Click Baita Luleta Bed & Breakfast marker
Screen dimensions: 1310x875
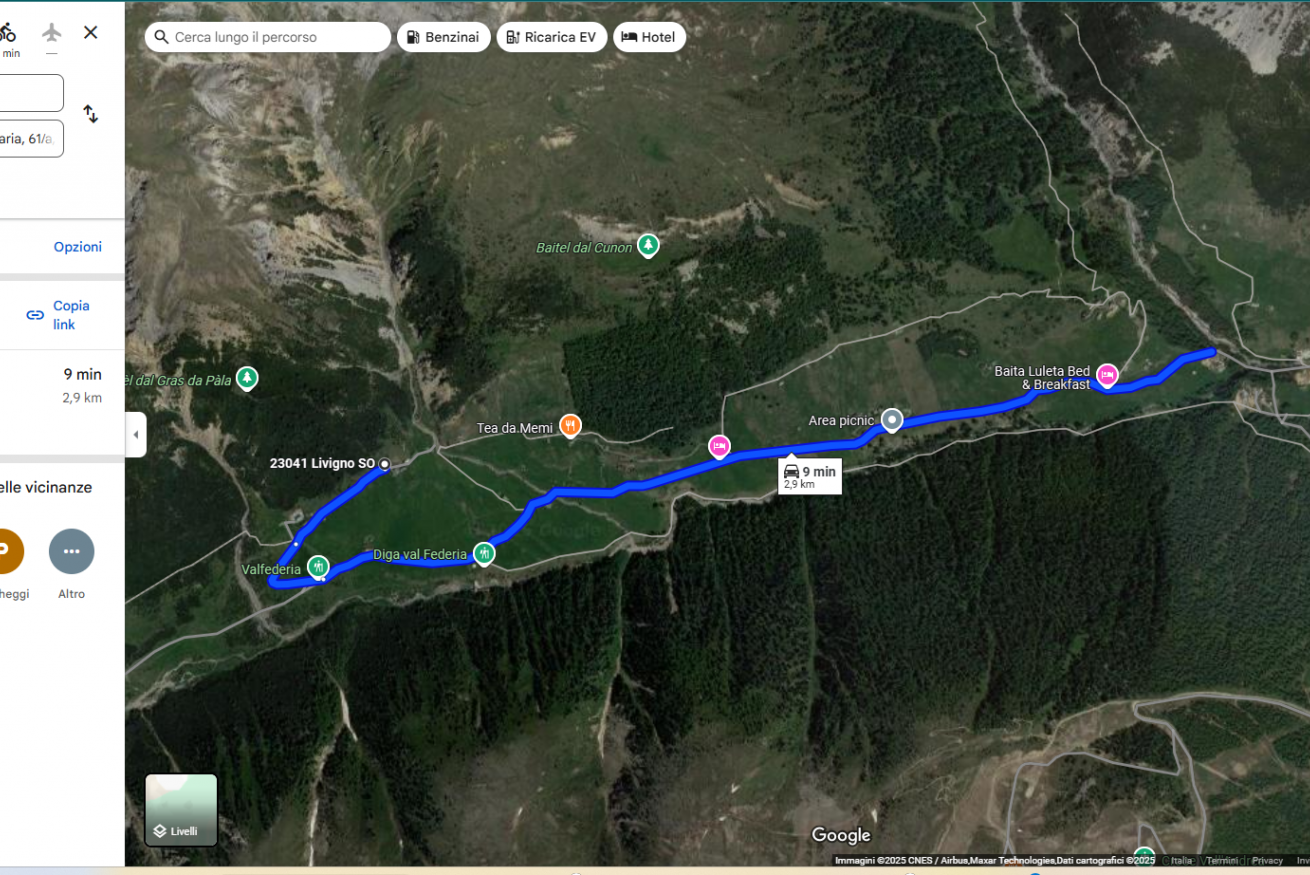pyautogui.click(x=1107, y=375)
